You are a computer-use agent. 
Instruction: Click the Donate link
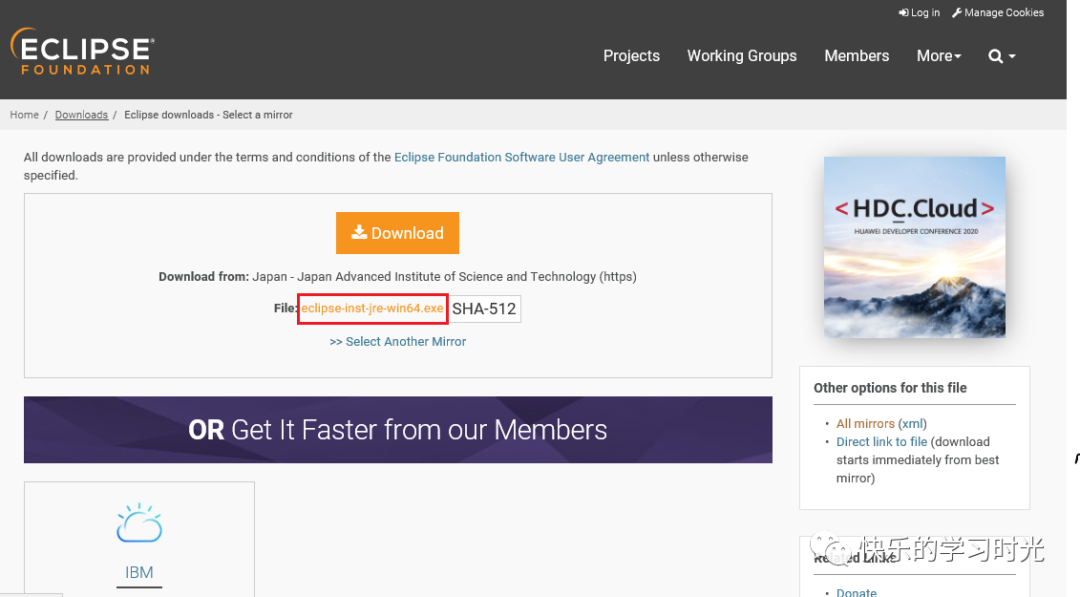coord(856,591)
